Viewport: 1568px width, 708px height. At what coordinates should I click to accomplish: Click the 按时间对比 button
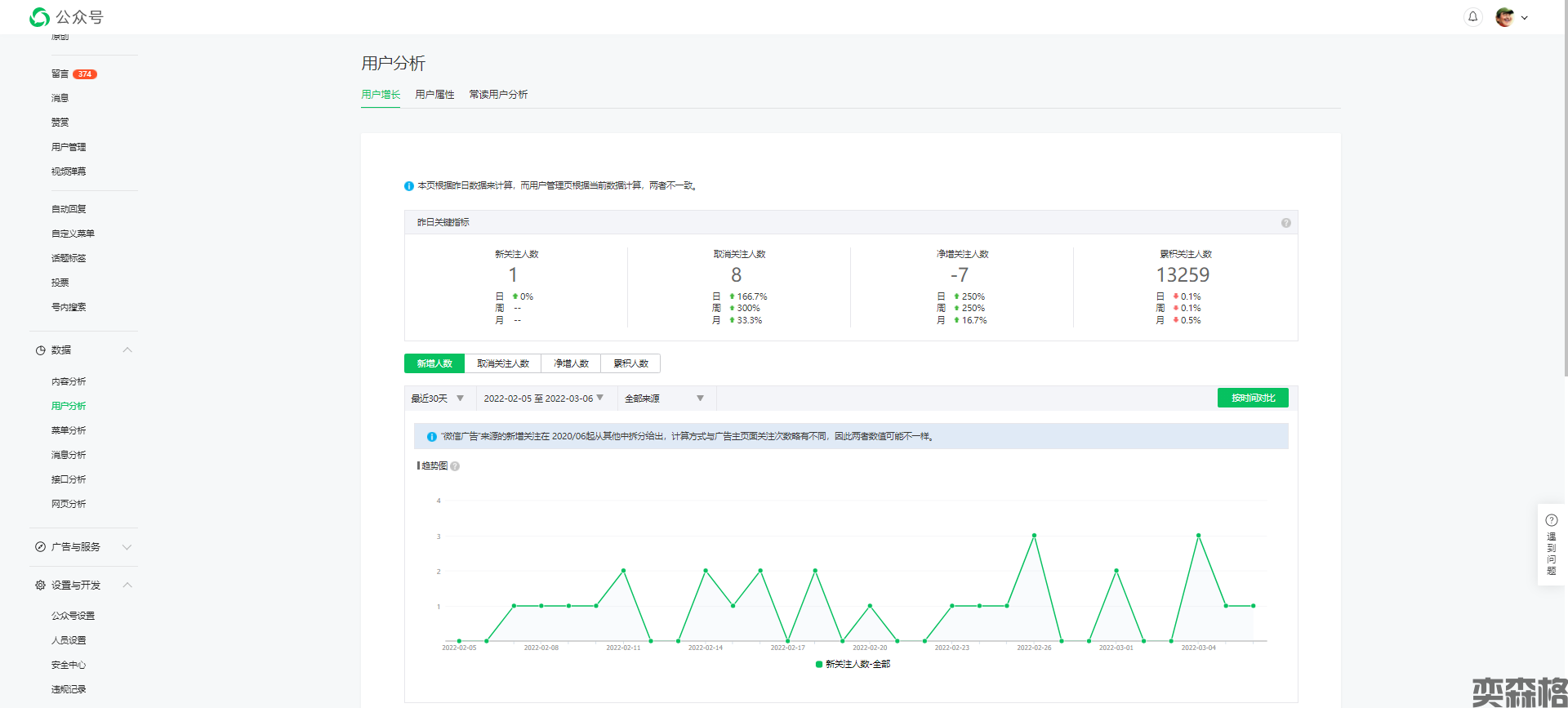pyautogui.click(x=1253, y=398)
